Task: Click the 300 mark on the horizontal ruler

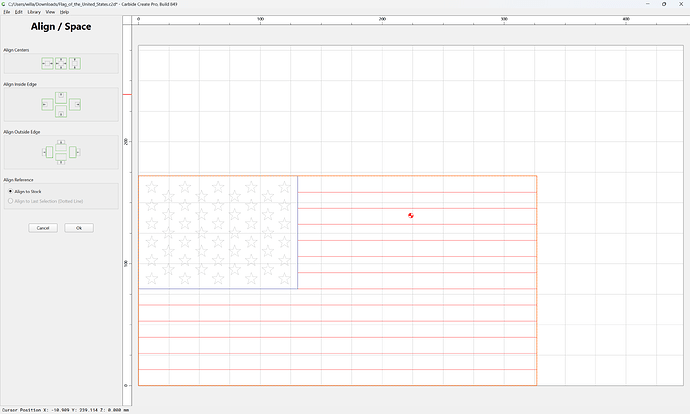Action: (x=504, y=19)
